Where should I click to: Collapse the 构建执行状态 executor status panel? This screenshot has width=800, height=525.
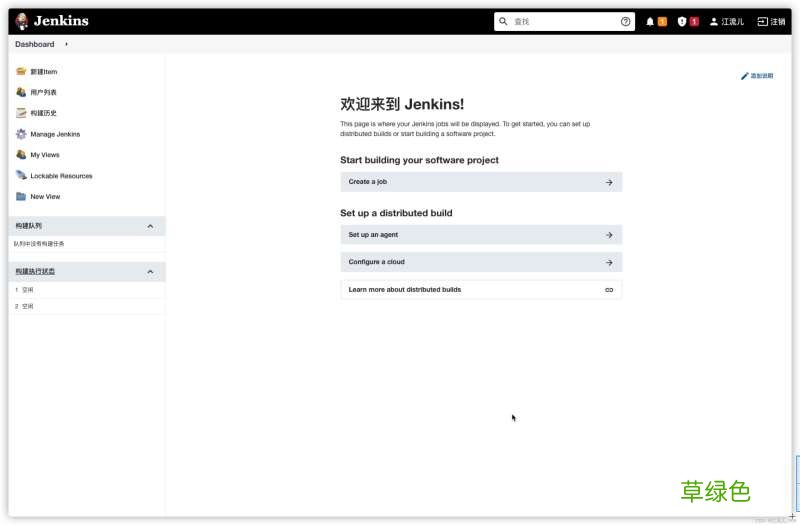(150, 272)
